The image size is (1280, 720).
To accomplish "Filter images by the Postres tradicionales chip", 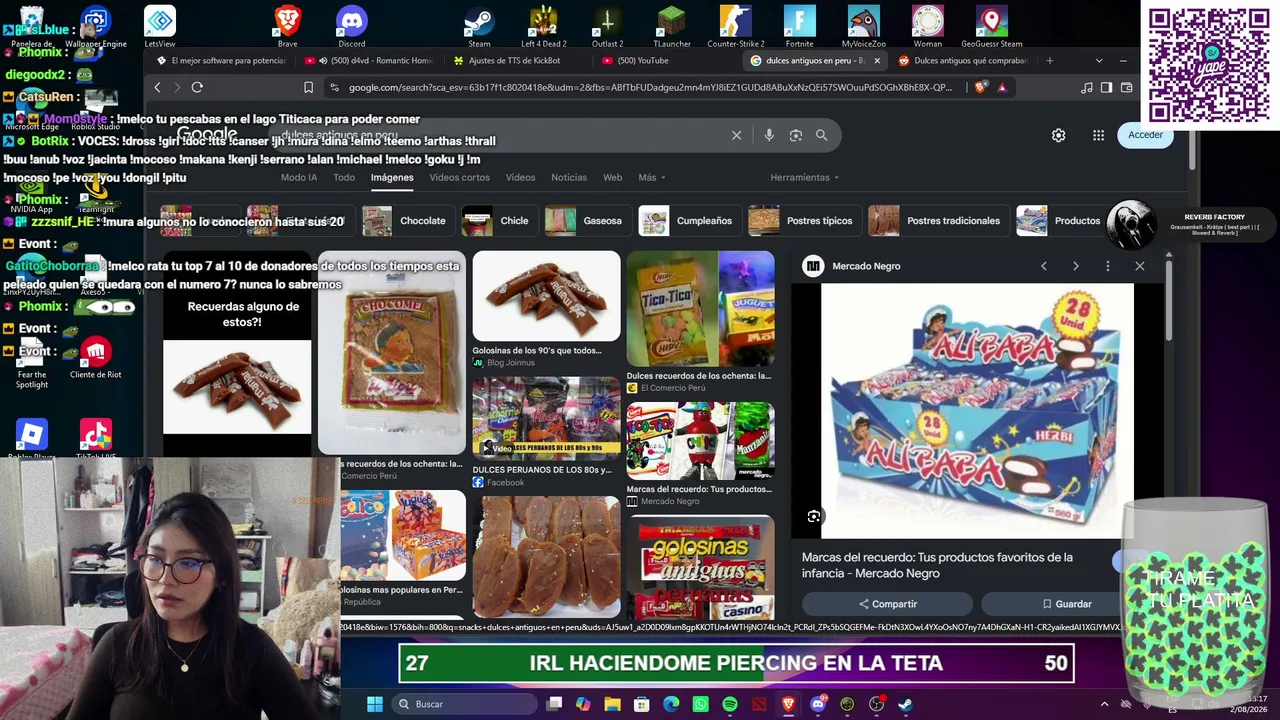I will (937, 221).
